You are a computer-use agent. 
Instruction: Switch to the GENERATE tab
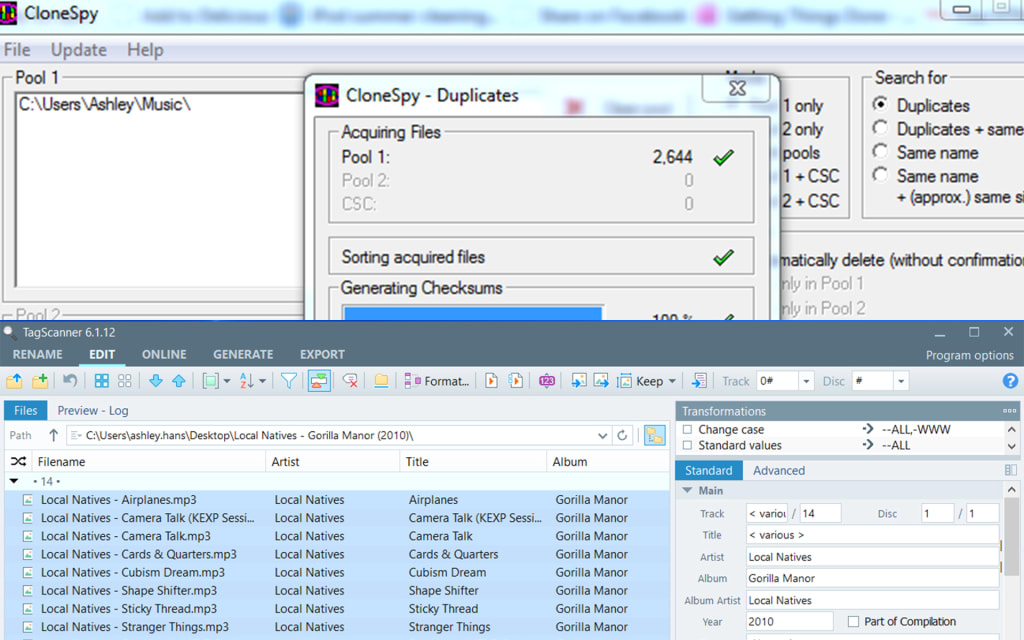243,355
